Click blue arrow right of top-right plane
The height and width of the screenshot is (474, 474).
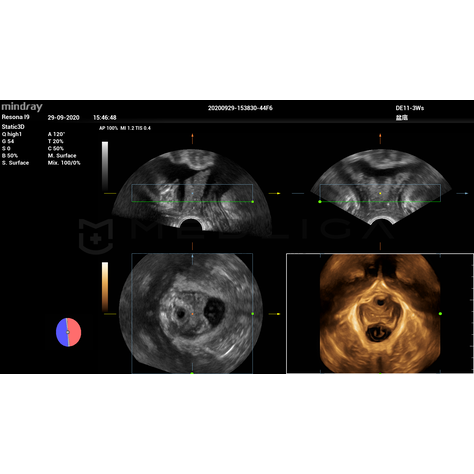pyautogui.click(x=463, y=193)
